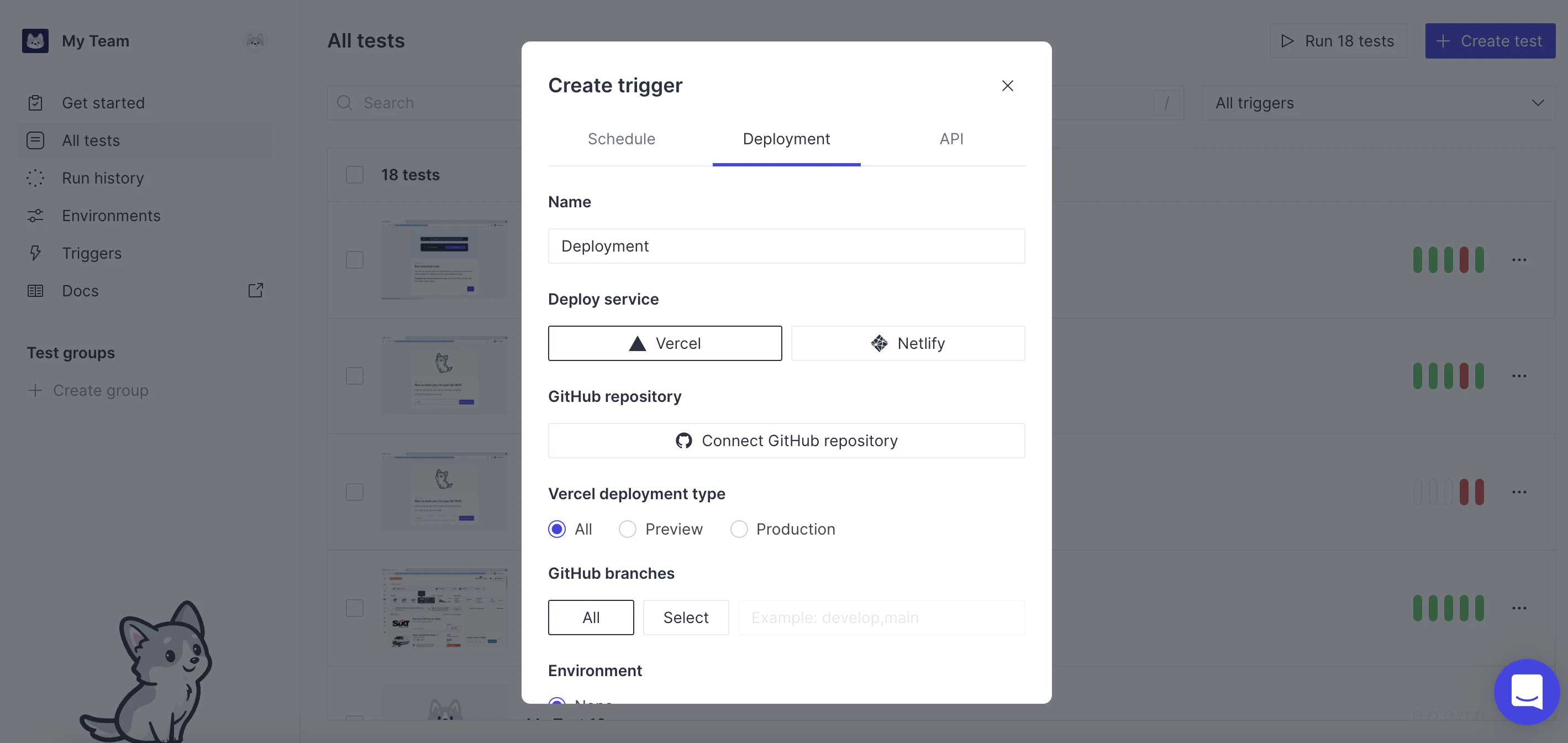Tick the select-all 18 tests checkbox
1568x743 pixels.
(x=354, y=175)
